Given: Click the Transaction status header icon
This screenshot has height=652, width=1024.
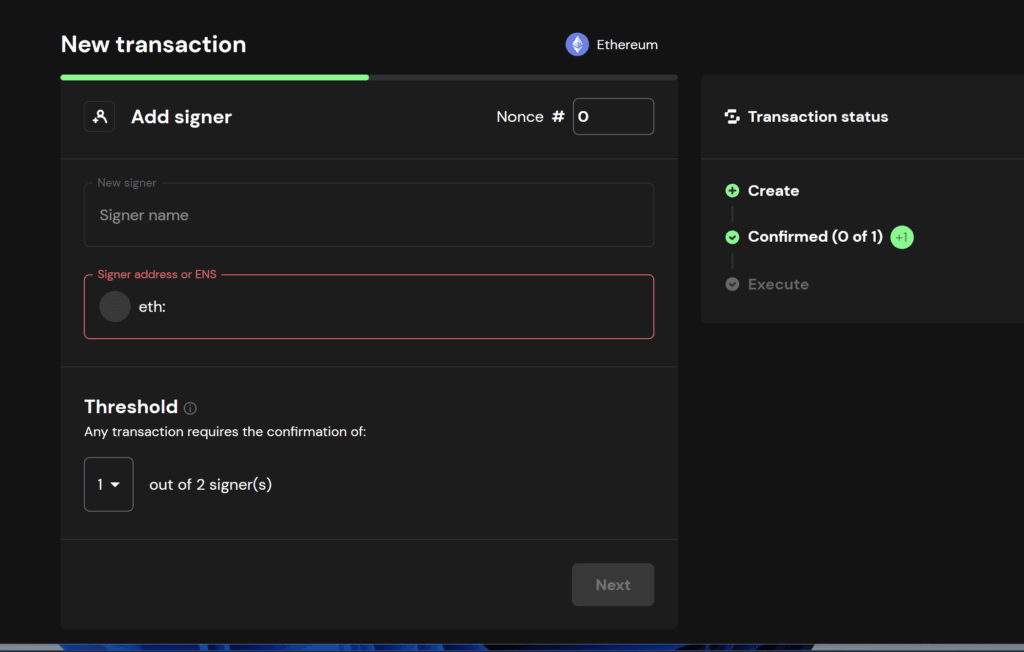Looking at the screenshot, I should [x=732, y=117].
